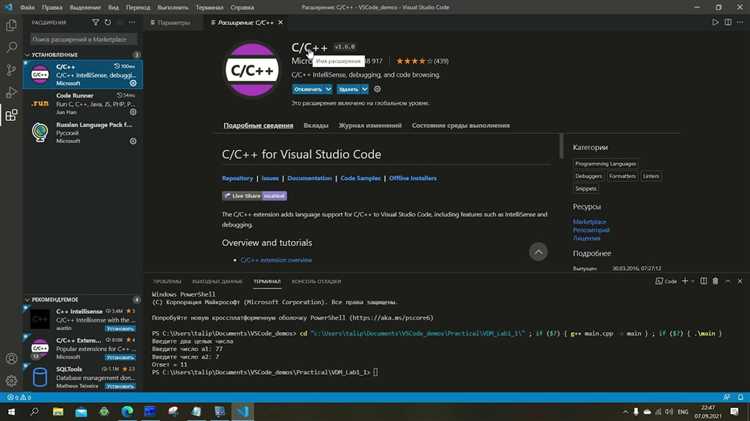
Task: Open the Issues link
Action: [270, 178]
